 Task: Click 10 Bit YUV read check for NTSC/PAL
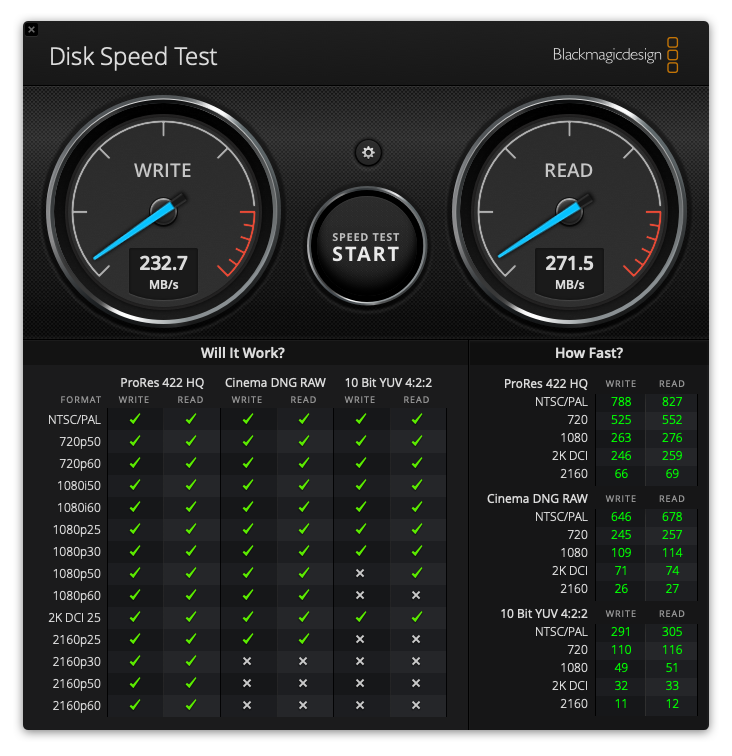pos(417,419)
